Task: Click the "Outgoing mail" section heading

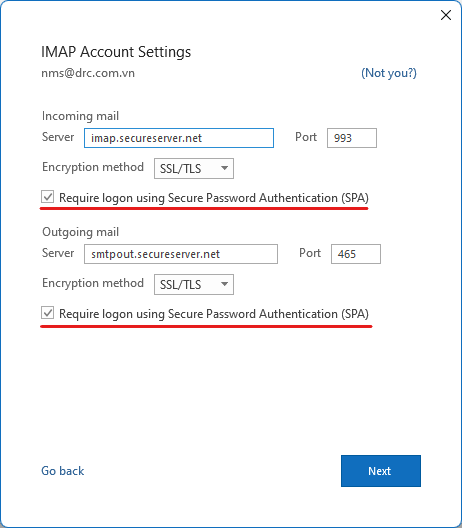Action: pyautogui.click(x=80, y=232)
